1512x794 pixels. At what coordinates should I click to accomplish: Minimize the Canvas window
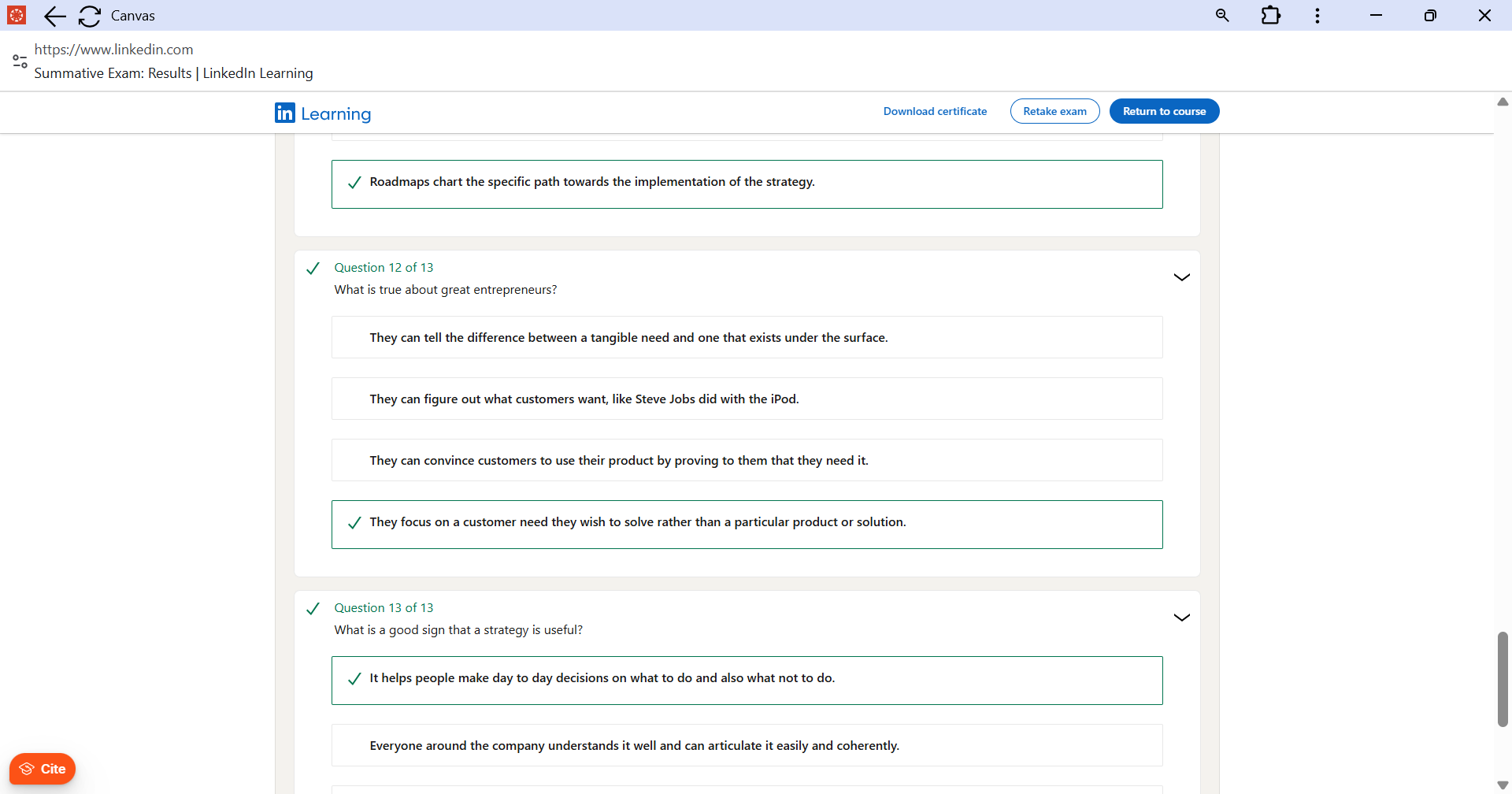click(1376, 16)
